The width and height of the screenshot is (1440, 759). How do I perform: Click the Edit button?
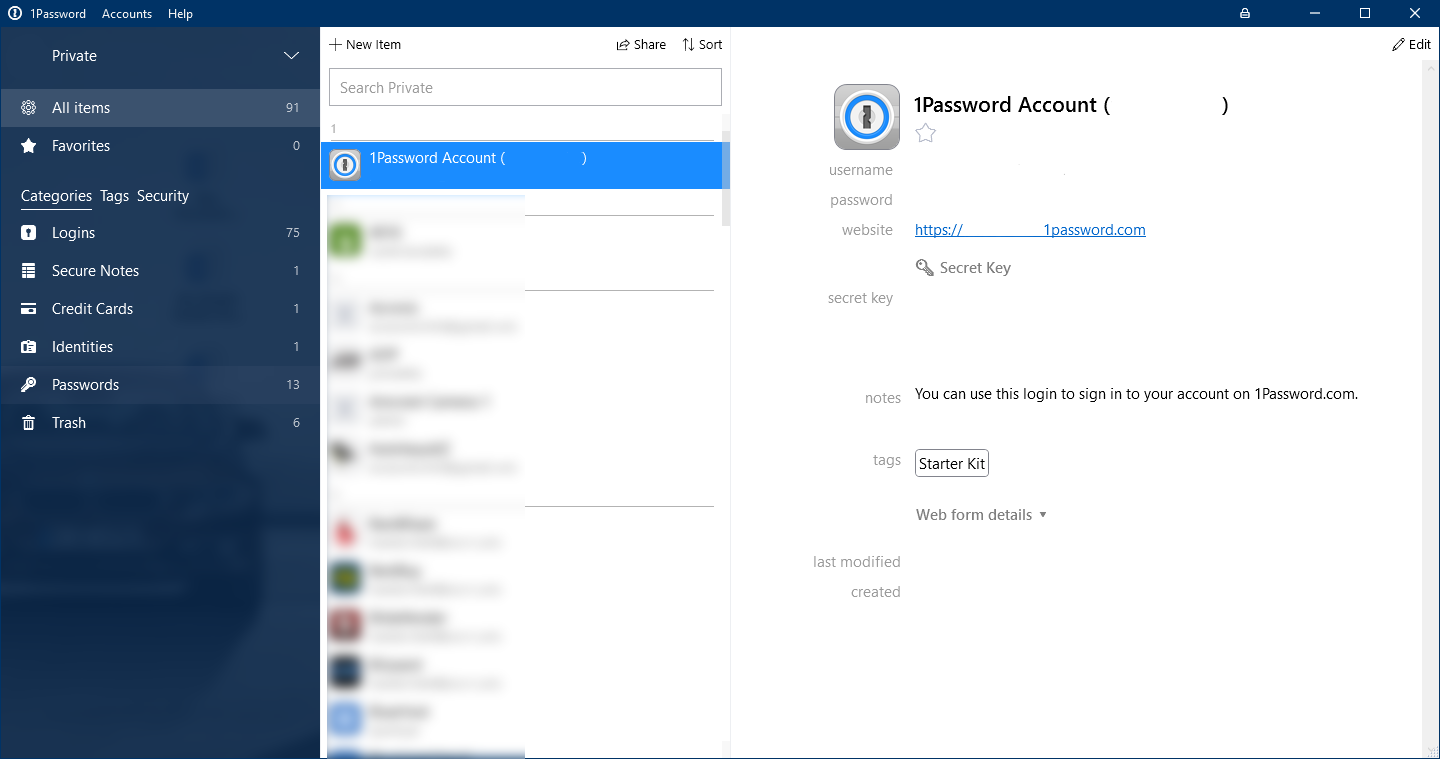point(1411,45)
